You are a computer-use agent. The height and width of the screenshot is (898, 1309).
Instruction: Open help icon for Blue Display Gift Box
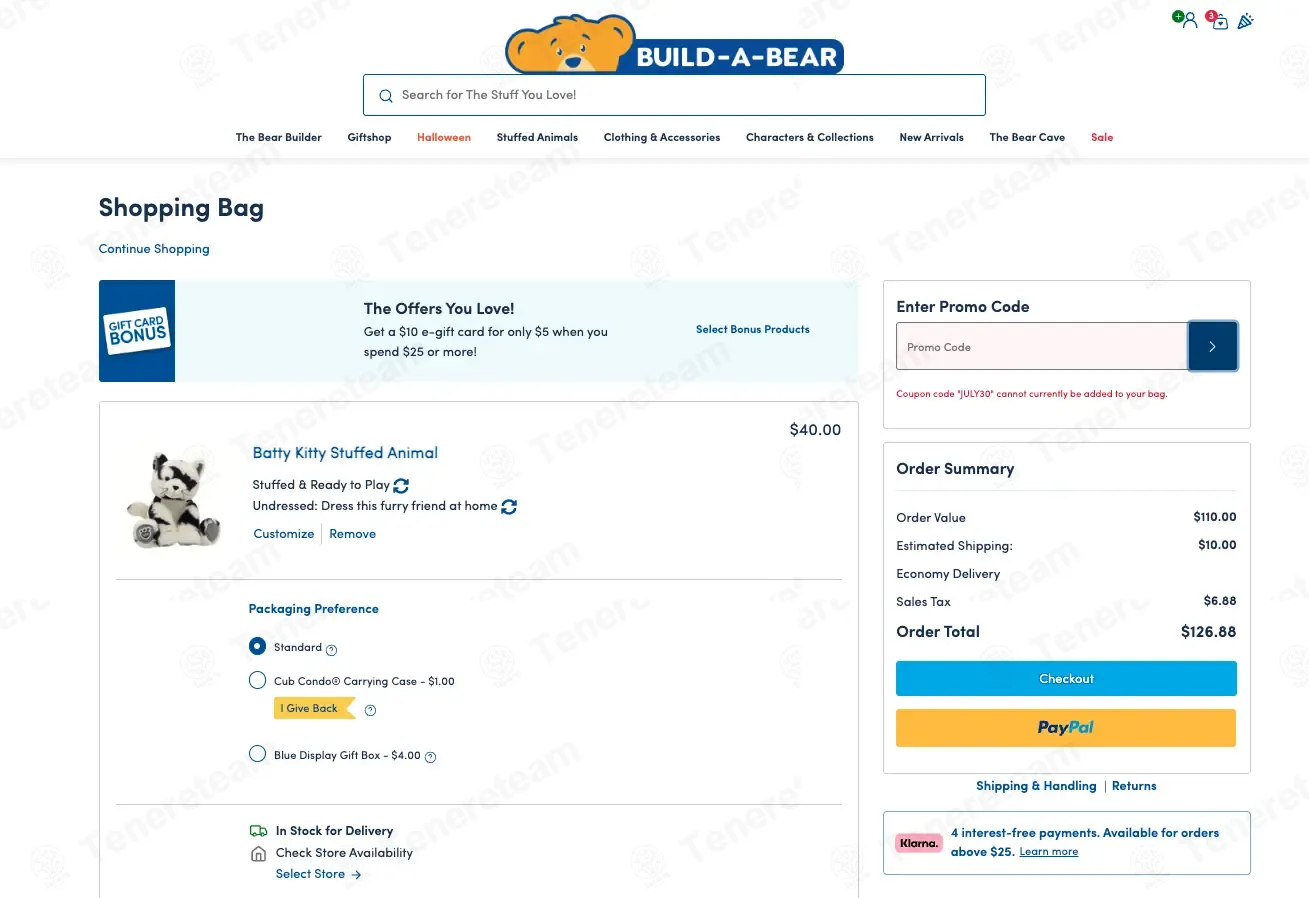click(x=431, y=757)
